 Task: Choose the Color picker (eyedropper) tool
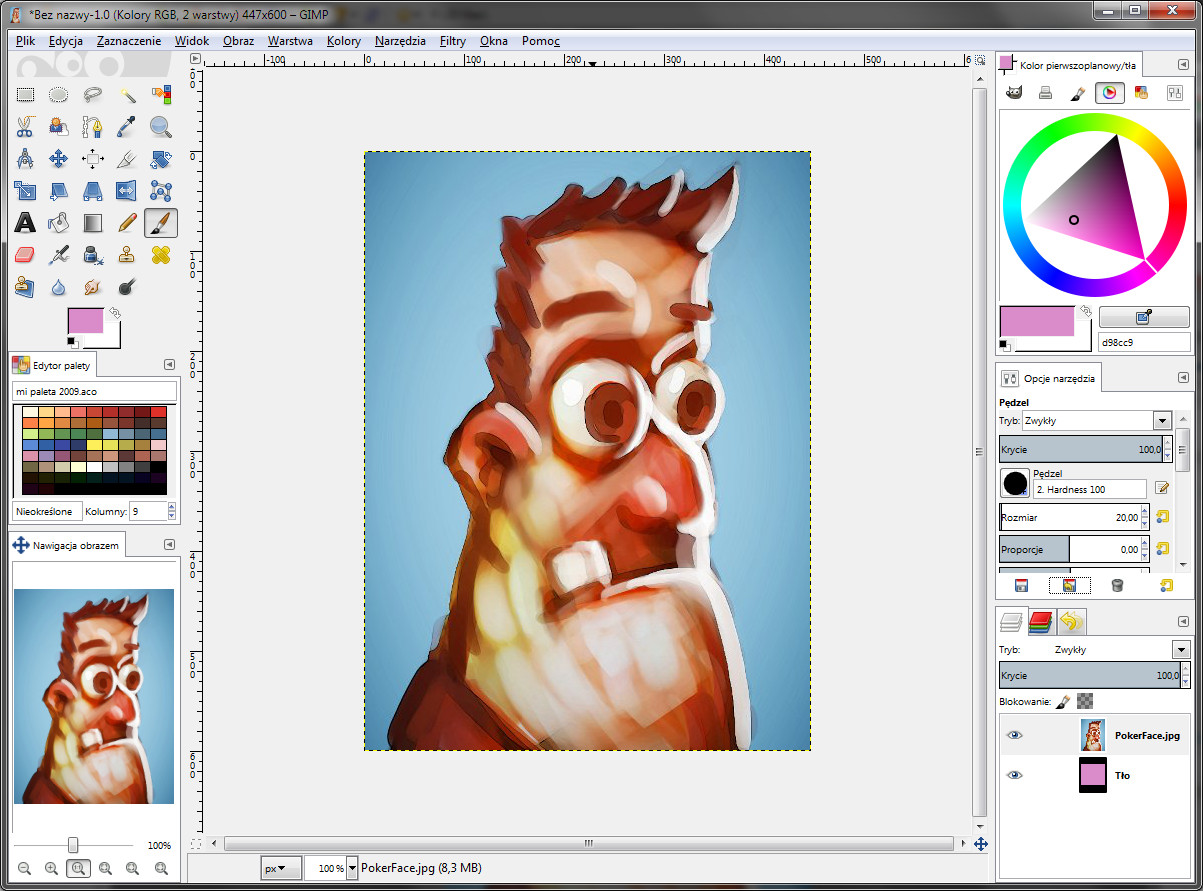point(124,126)
